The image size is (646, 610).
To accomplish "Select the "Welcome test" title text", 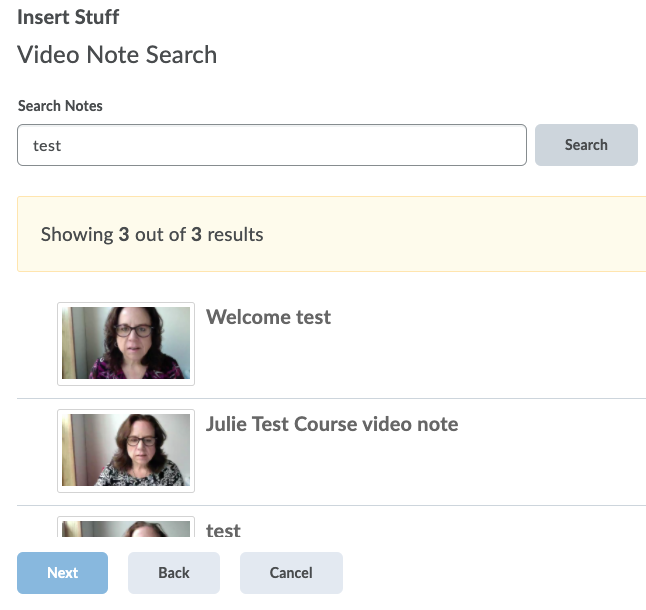I will tap(268, 317).
